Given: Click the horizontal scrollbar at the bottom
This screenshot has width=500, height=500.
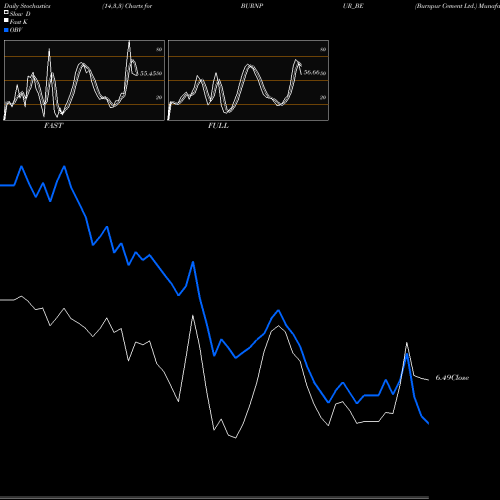Looking at the screenshot, I should coord(214,498).
